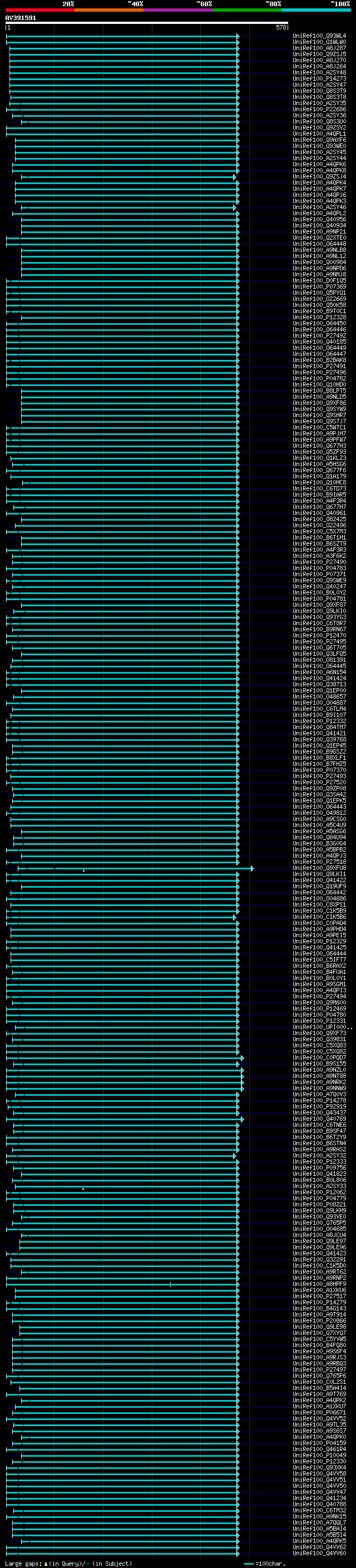Select the UniRef100_Q19UF9 label

319,887
